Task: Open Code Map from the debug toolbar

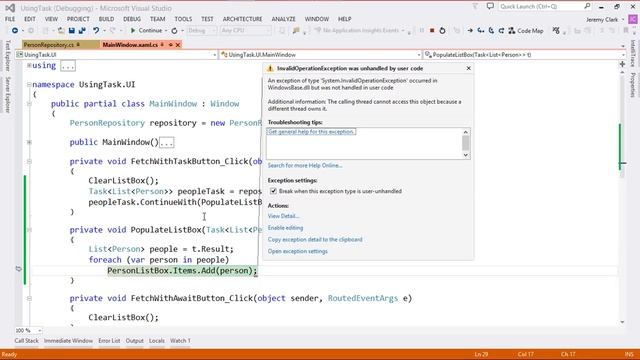Action: [526, 31]
